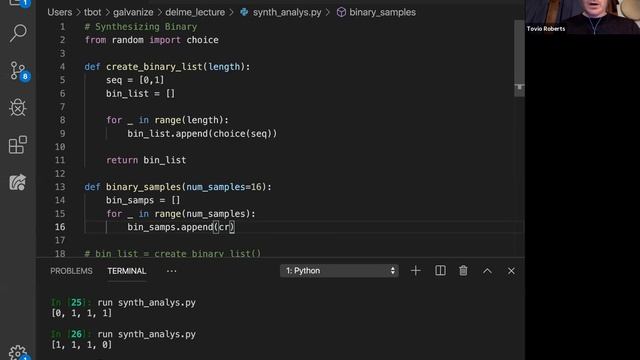
Task: Kill terminal with trash icon
Action: tap(463, 271)
